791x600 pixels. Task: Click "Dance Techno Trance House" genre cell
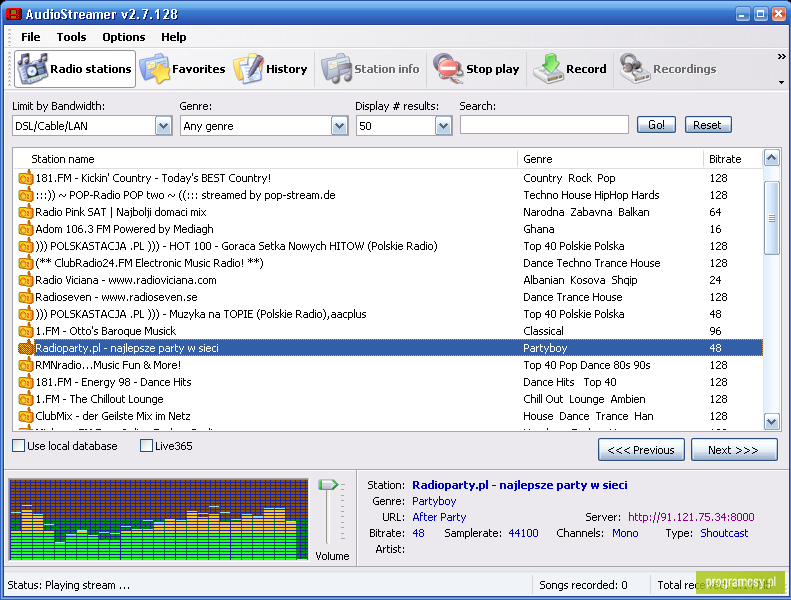click(x=591, y=263)
